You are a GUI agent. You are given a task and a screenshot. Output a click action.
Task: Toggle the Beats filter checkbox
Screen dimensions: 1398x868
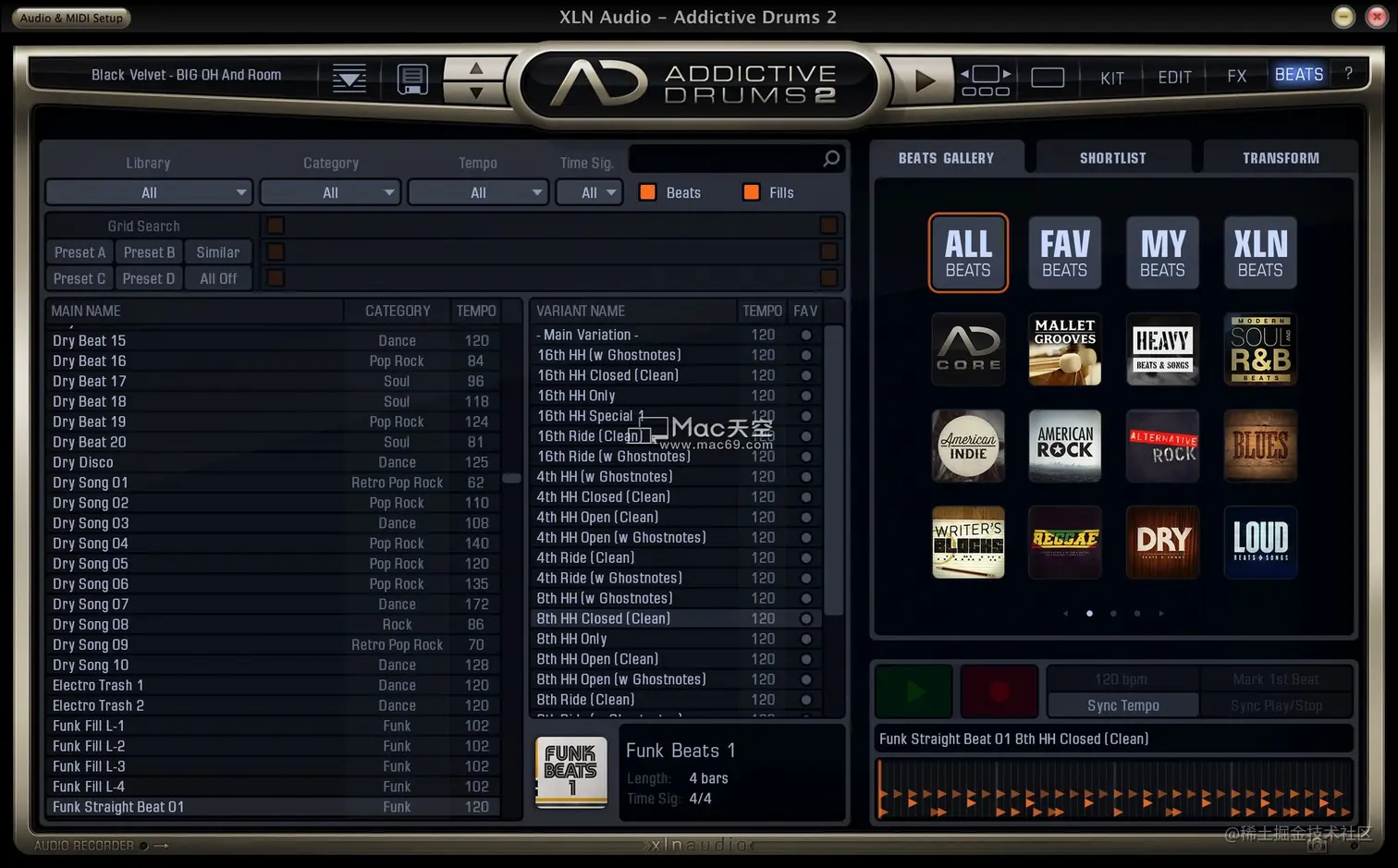(648, 192)
